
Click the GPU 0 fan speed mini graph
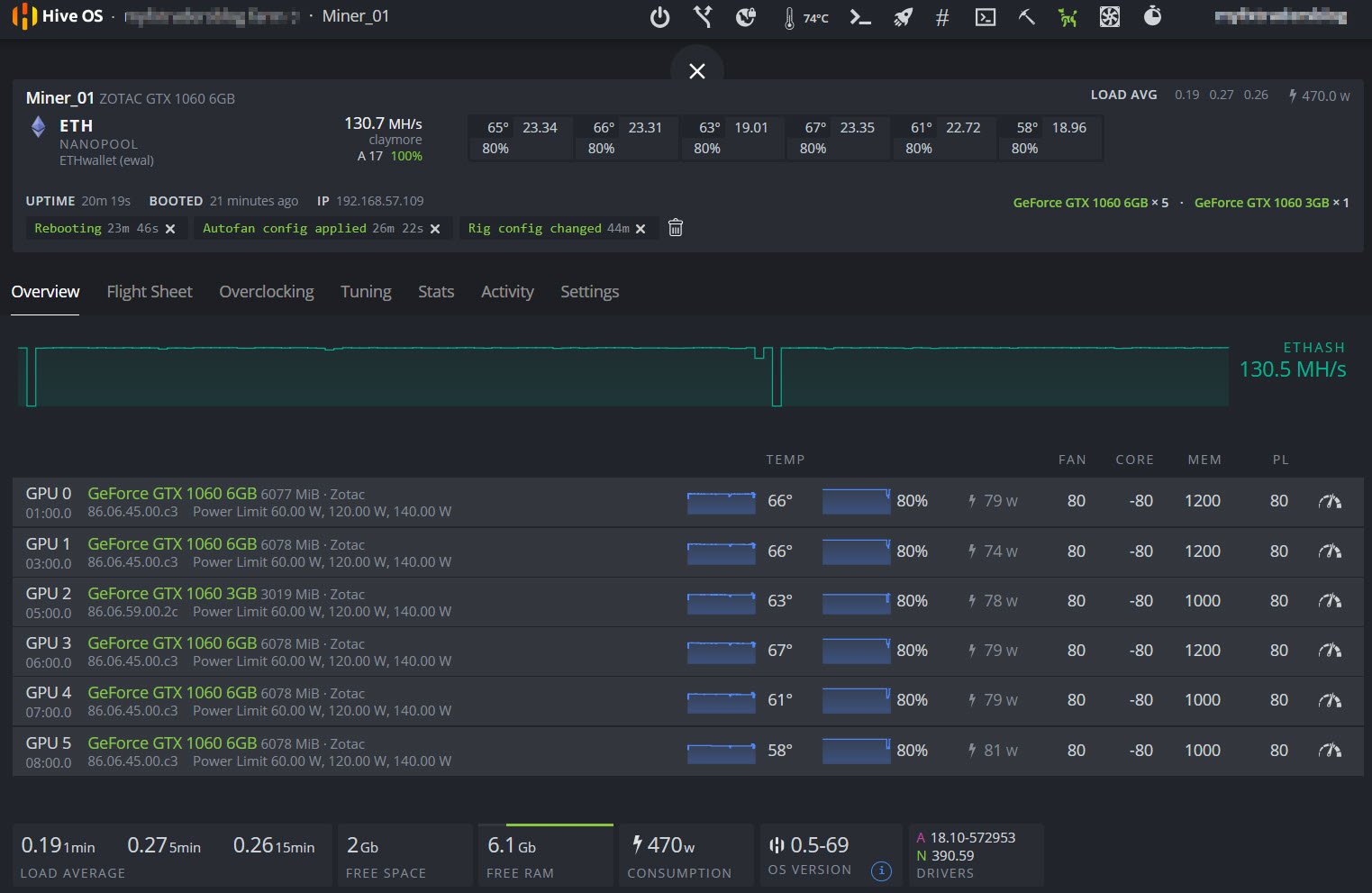coord(856,502)
